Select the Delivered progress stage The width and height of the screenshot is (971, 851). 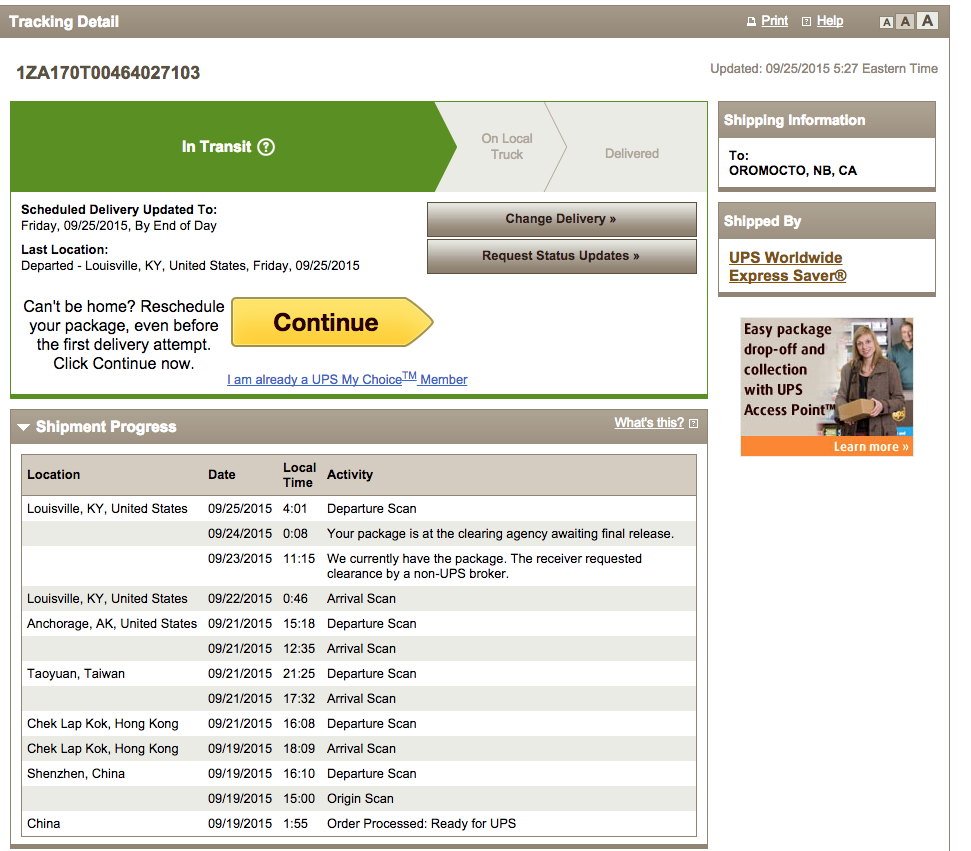coord(632,154)
